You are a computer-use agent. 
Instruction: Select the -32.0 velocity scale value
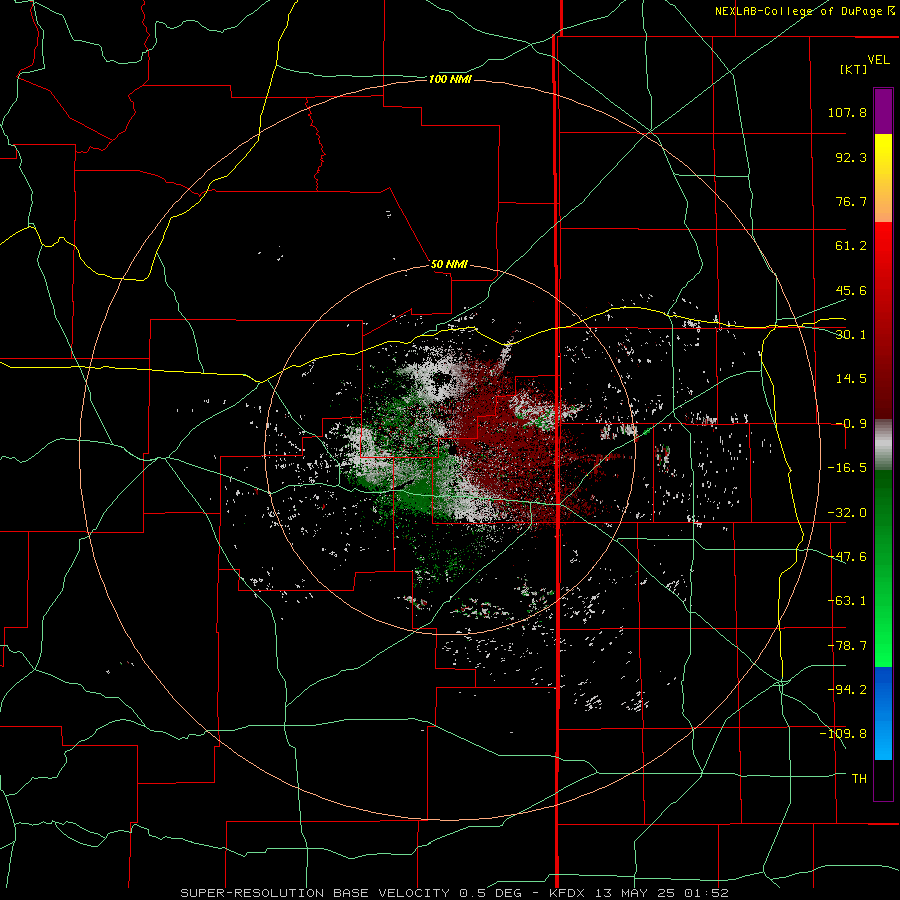[x=847, y=513]
